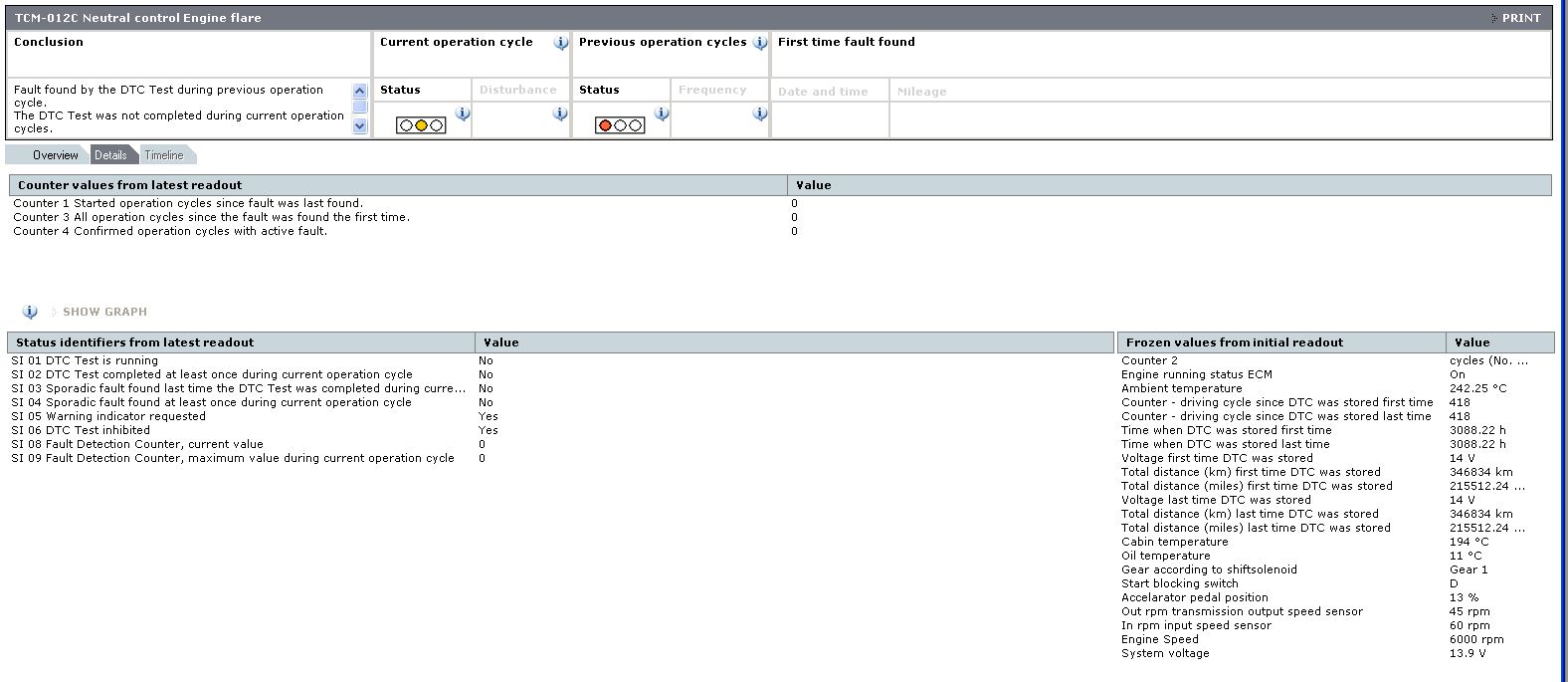
Task: Click info icon in the Disturbance cell
Action: point(560,114)
